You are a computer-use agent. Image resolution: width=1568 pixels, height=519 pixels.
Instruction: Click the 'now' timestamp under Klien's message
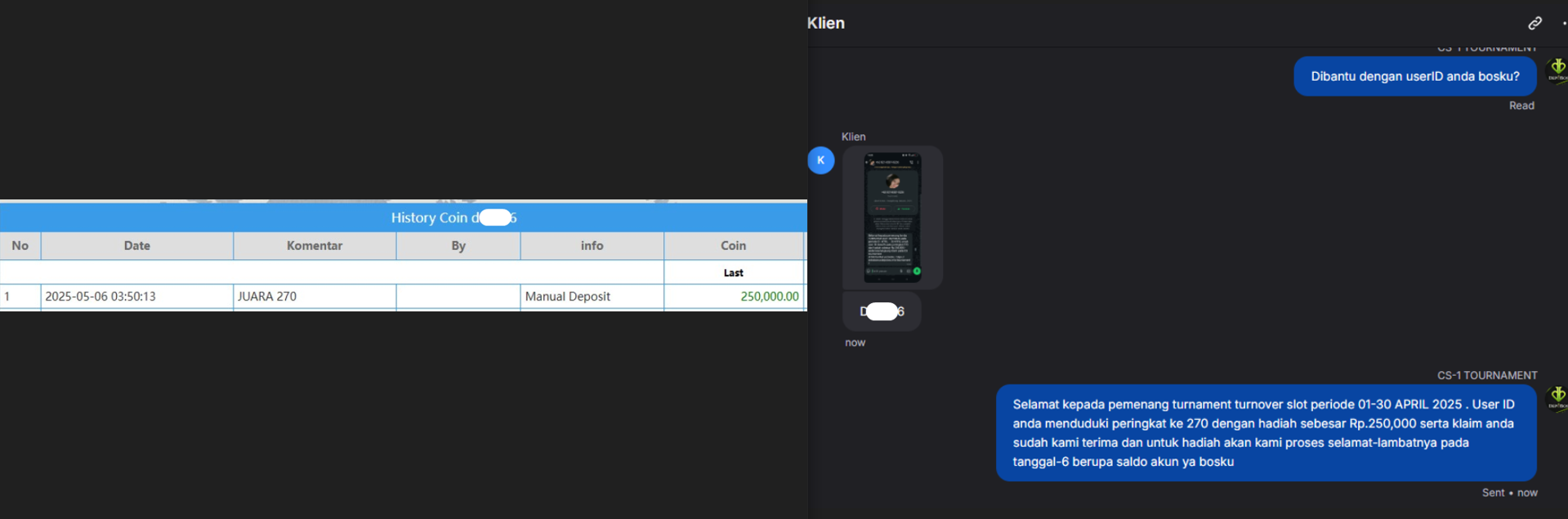click(855, 342)
